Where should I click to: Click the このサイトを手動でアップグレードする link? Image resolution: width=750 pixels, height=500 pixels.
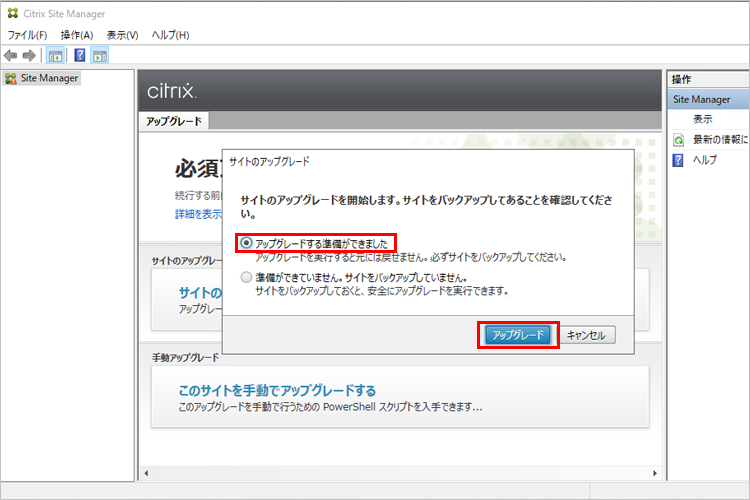277,390
